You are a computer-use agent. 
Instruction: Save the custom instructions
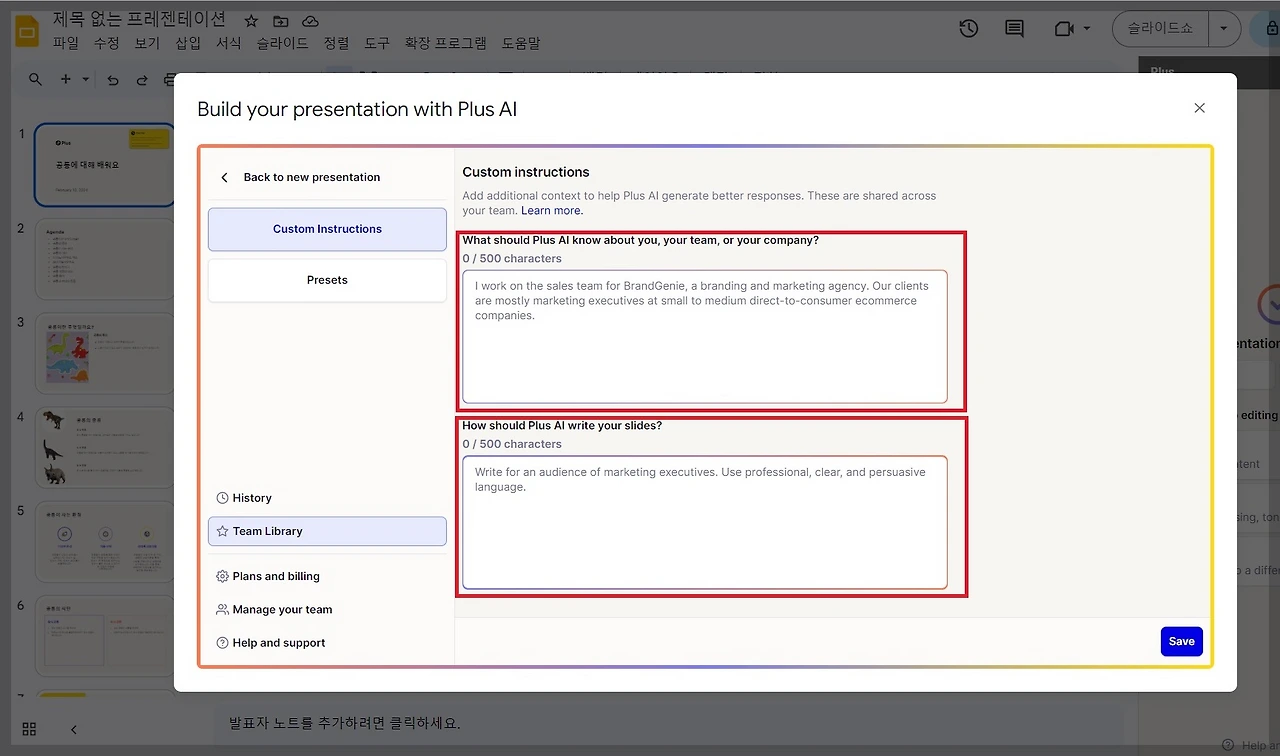pyautogui.click(x=1182, y=642)
